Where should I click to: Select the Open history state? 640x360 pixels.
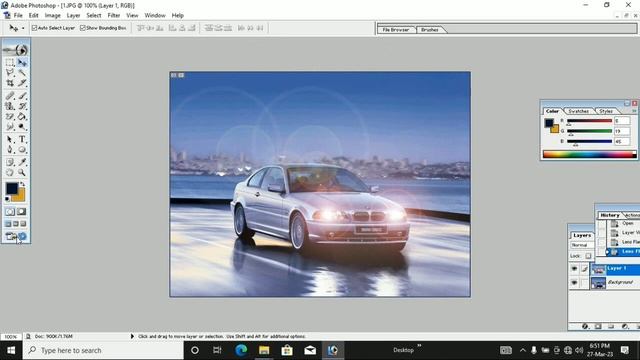point(624,223)
